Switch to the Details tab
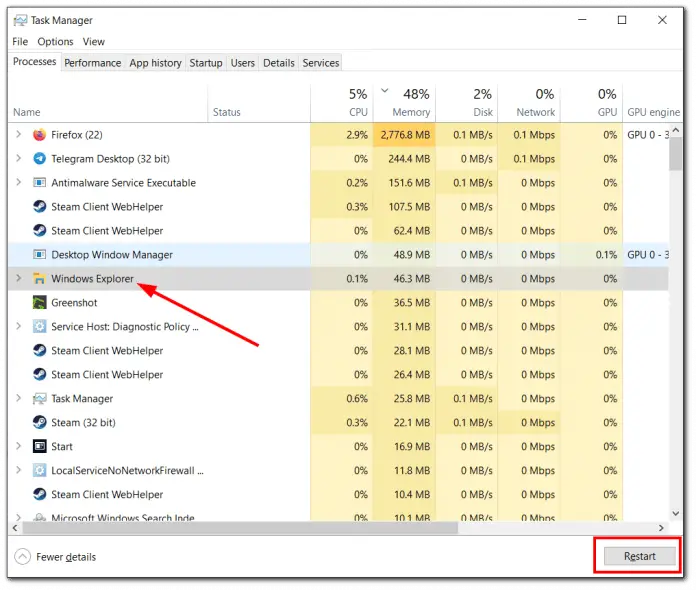 pyautogui.click(x=279, y=63)
